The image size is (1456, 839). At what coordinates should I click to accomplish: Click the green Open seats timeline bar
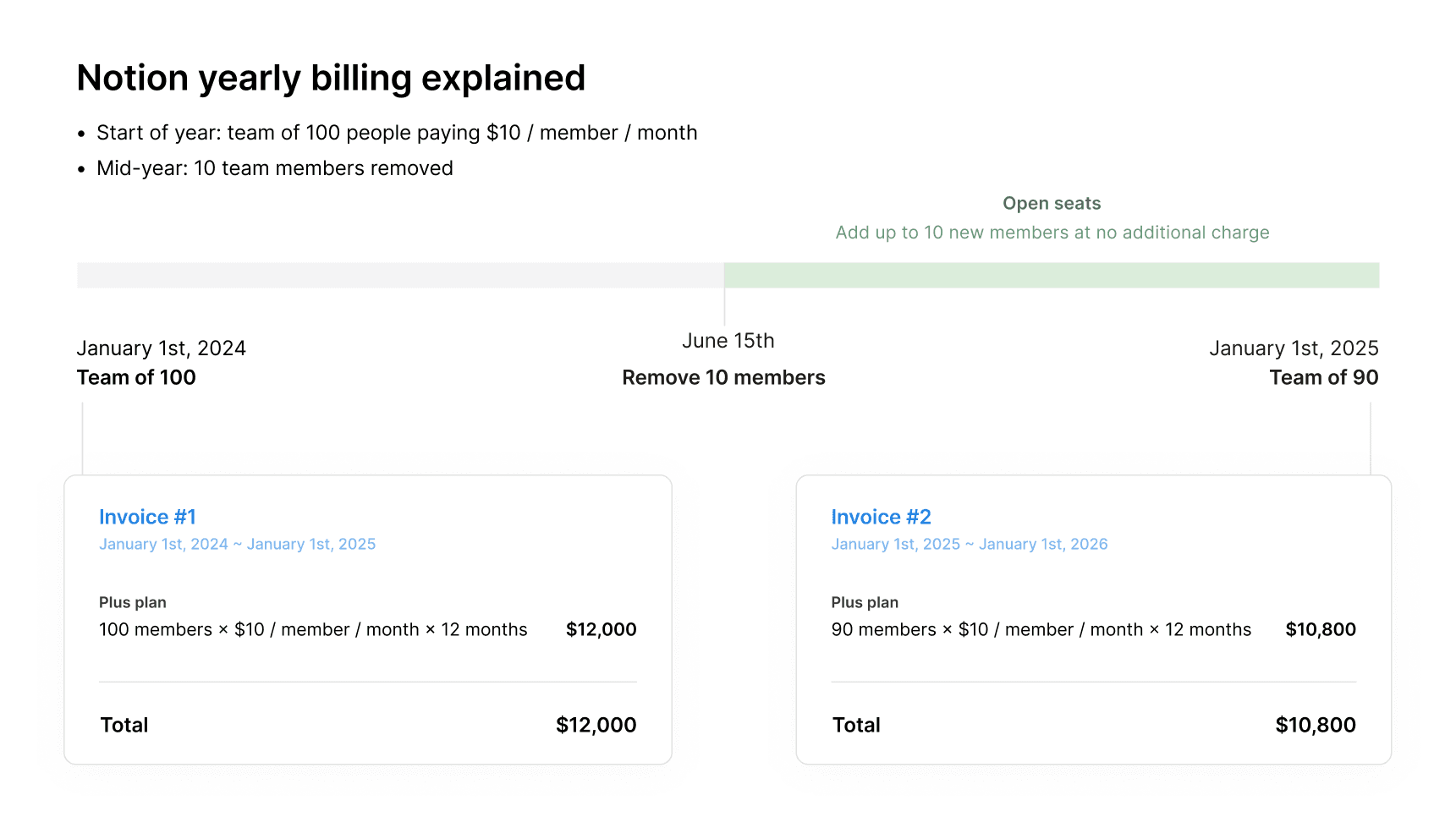pyautogui.click(x=1052, y=274)
